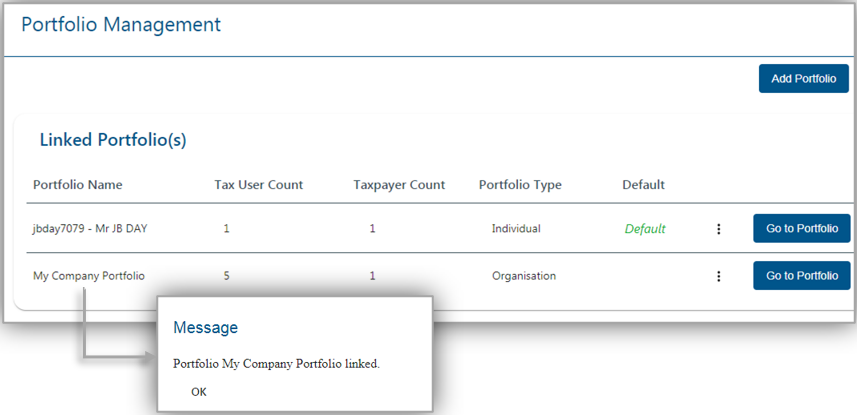Click the Organisation portfolio type cell

524,276
